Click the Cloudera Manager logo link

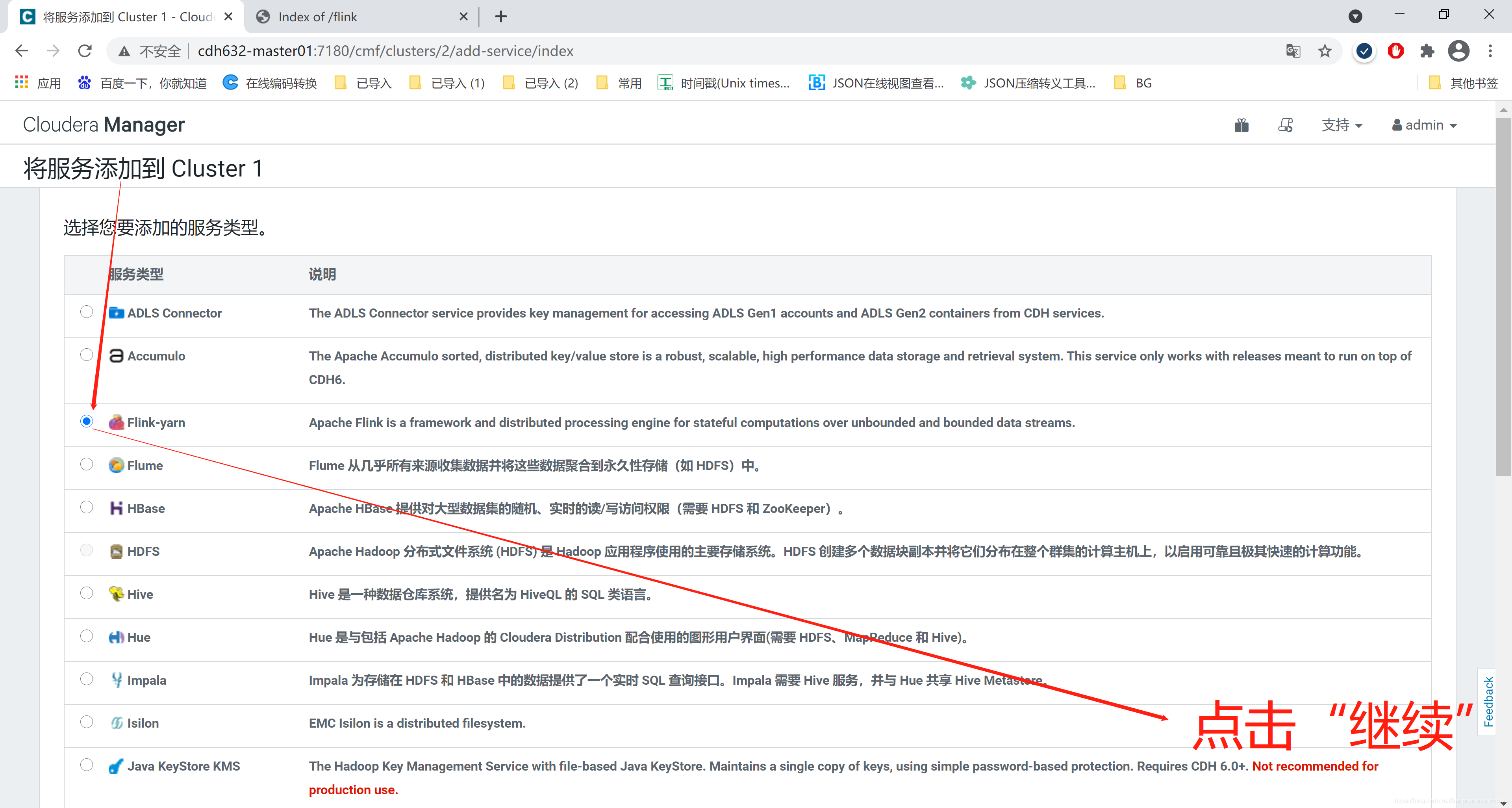click(104, 124)
